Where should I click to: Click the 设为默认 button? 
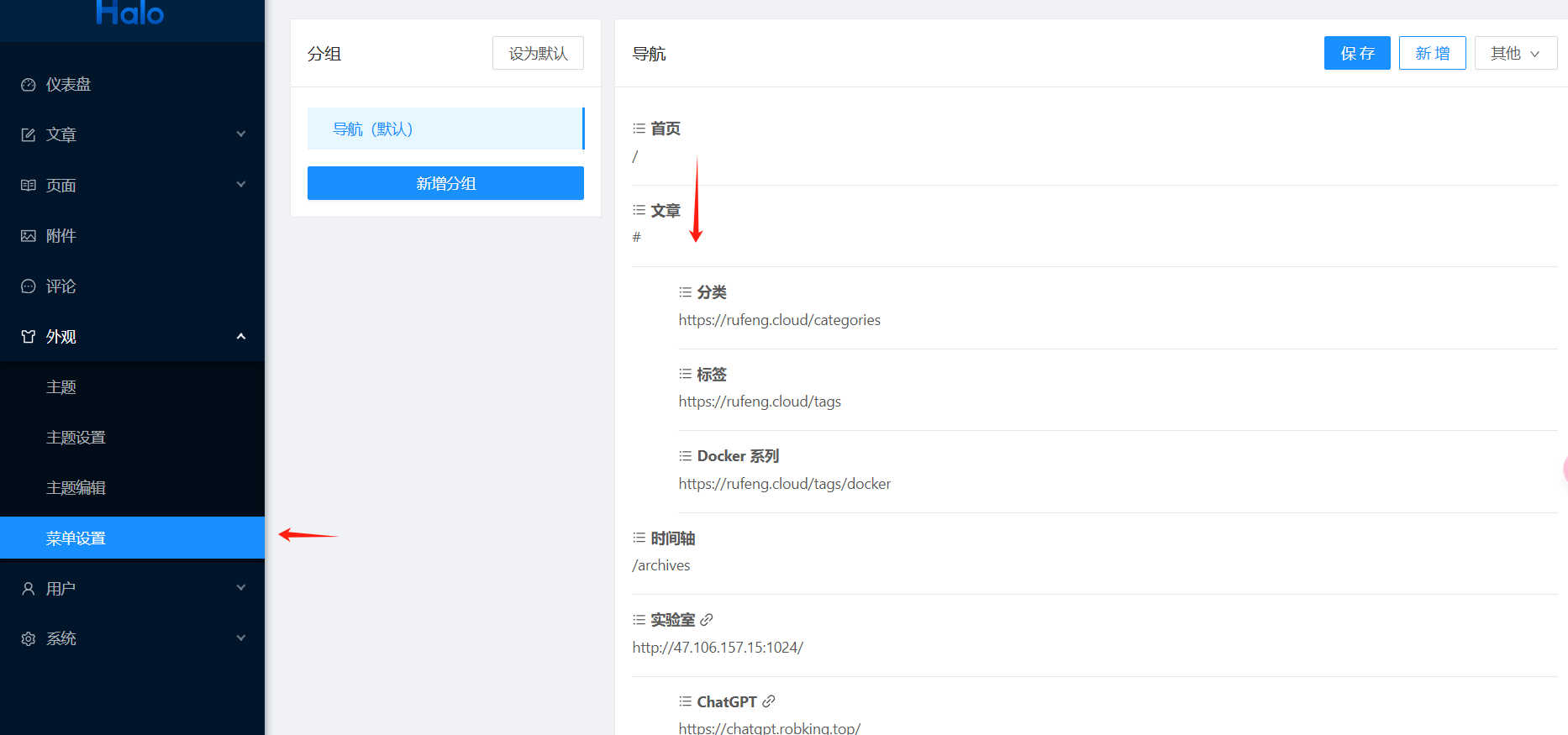(538, 53)
